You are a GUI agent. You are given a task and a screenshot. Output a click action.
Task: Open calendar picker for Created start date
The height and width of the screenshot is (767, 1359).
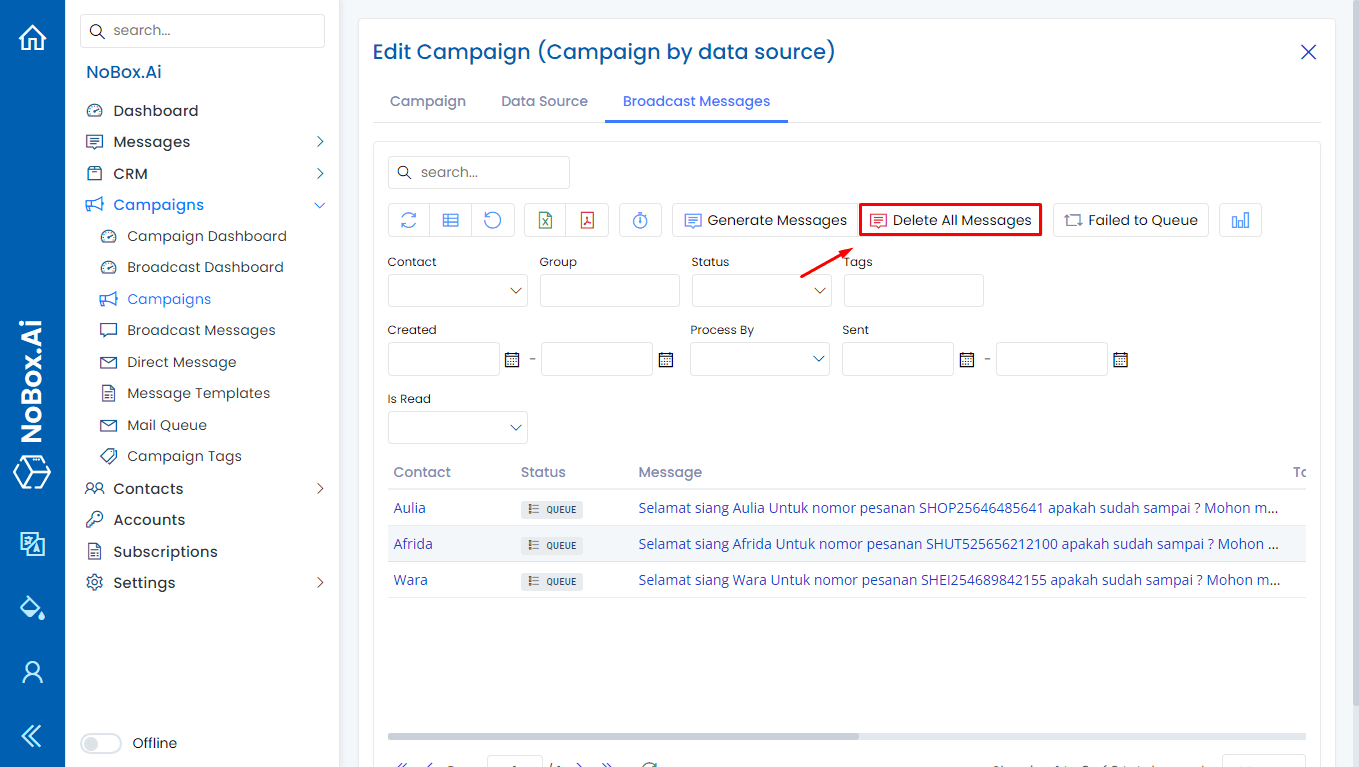click(512, 359)
